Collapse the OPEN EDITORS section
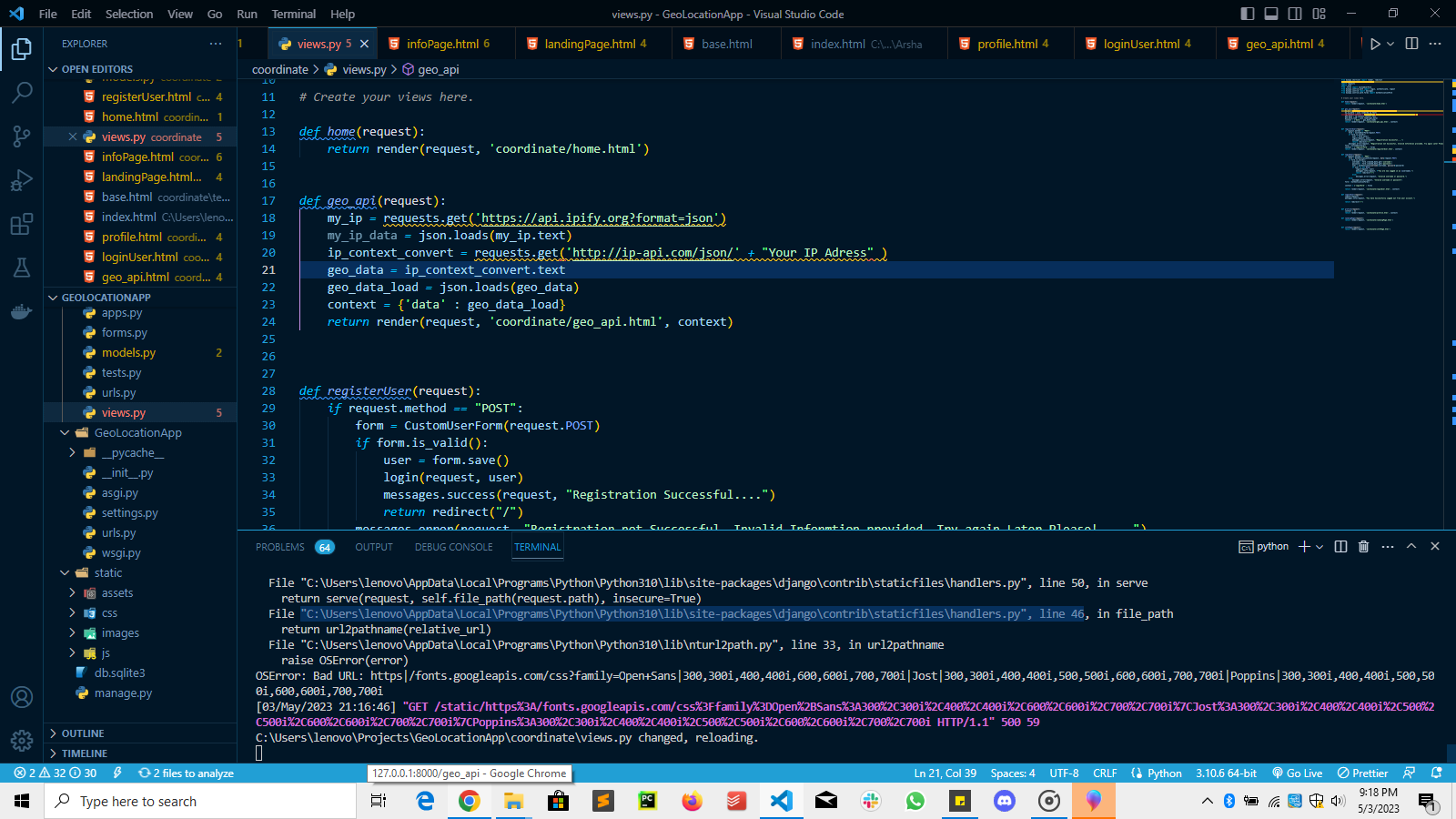 click(96, 68)
